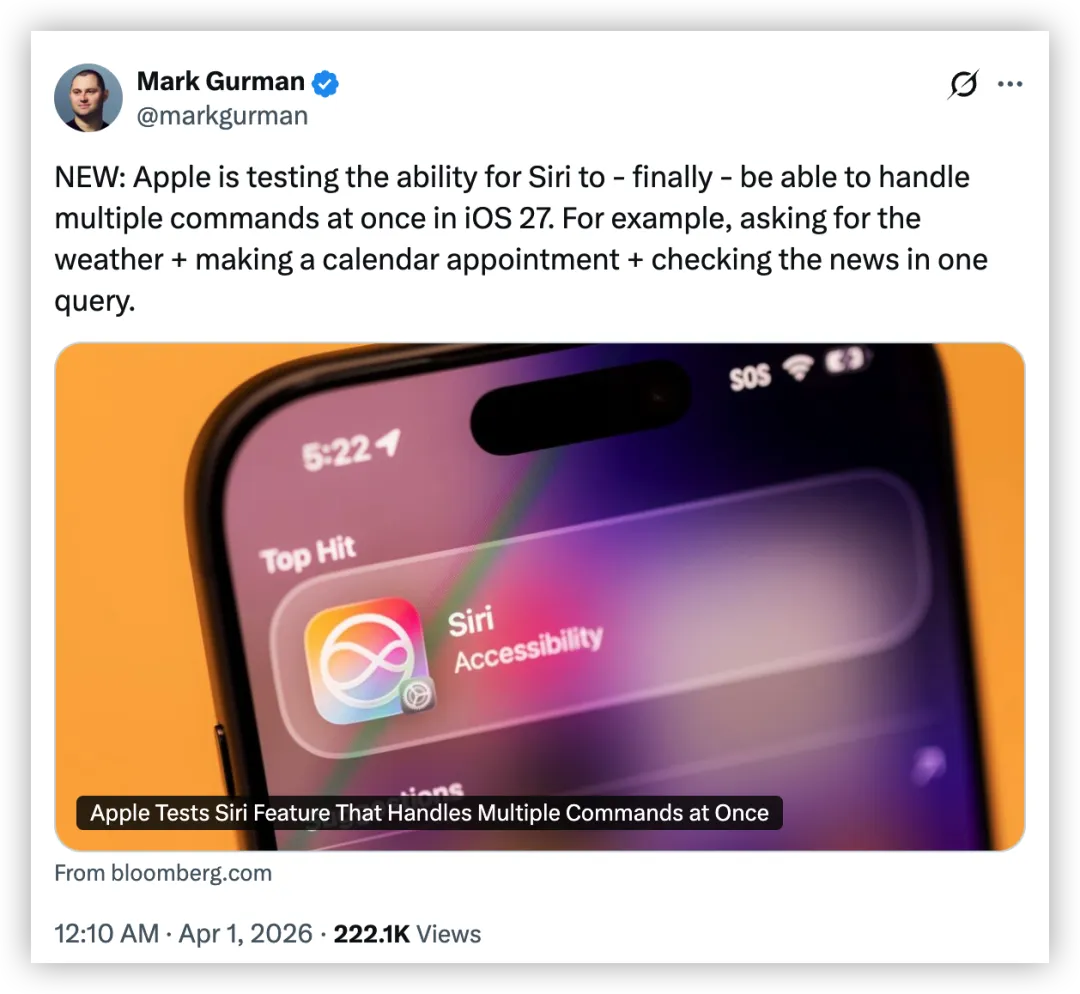The image size is (1080, 994).
Task: Open the @markgurman handle link
Action: 222,116
